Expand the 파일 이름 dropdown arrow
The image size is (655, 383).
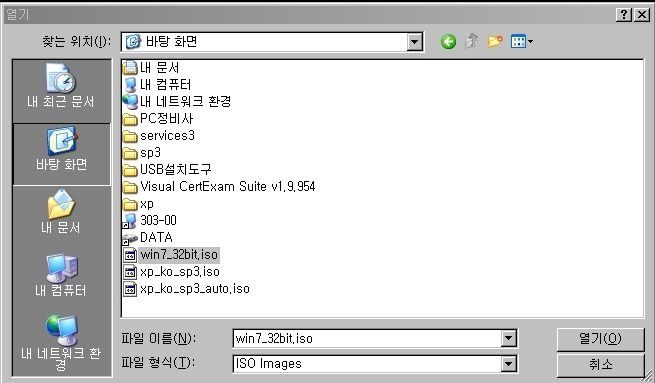508,338
